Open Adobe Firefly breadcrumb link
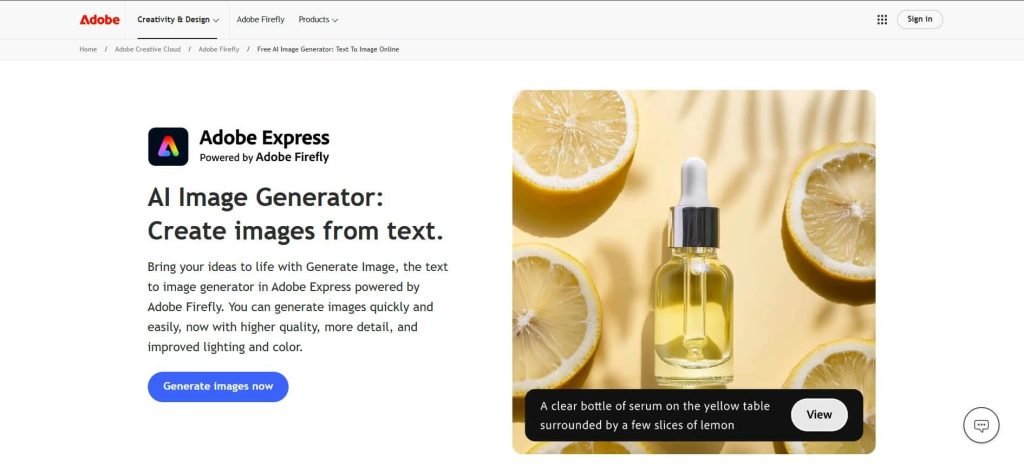This screenshot has width=1024, height=465. pos(219,50)
